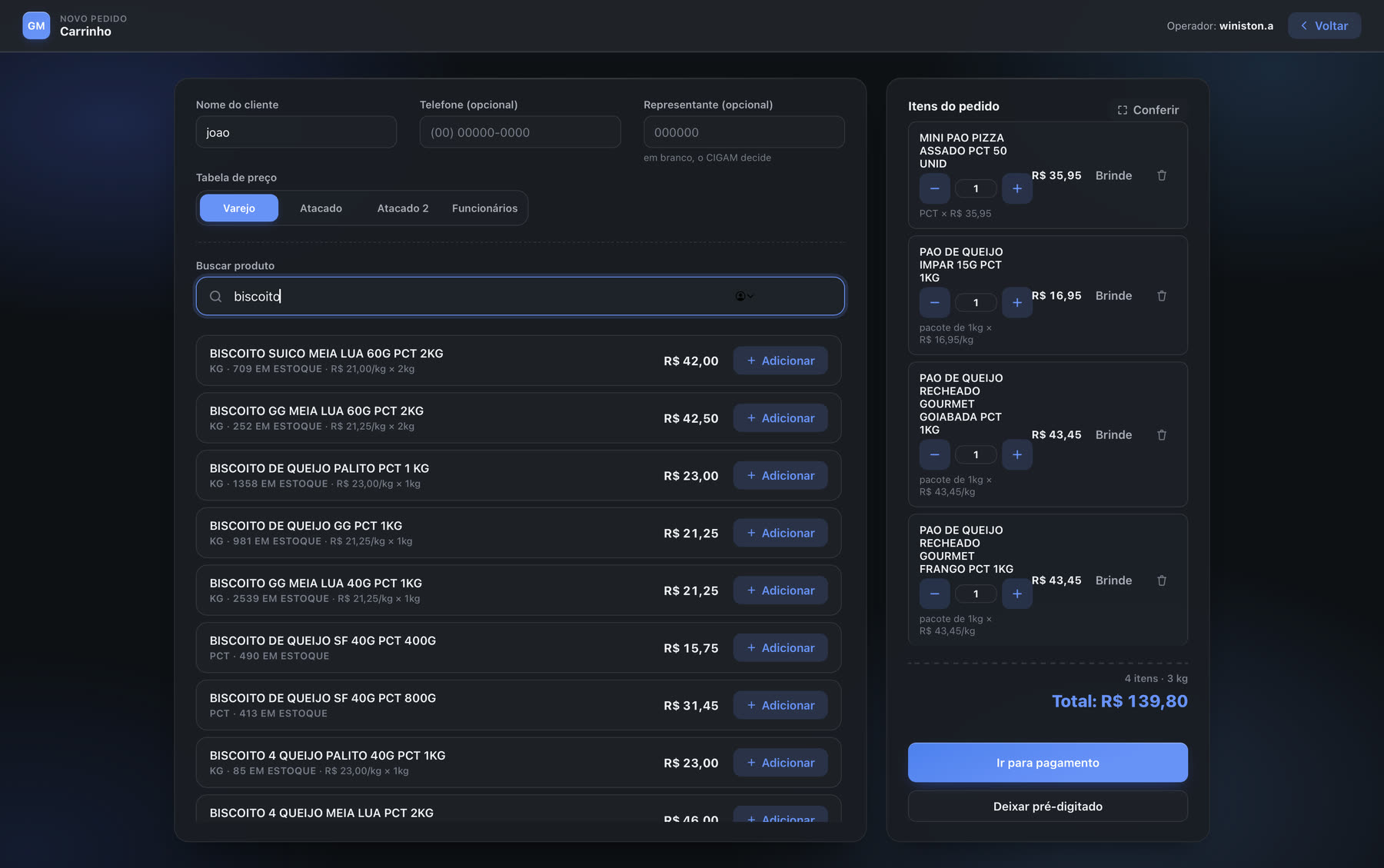The height and width of the screenshot is (868, 1384).
Task: Add BISCOITO DE QUEIJO SF 40G PCT 400G
Action: 780,648
